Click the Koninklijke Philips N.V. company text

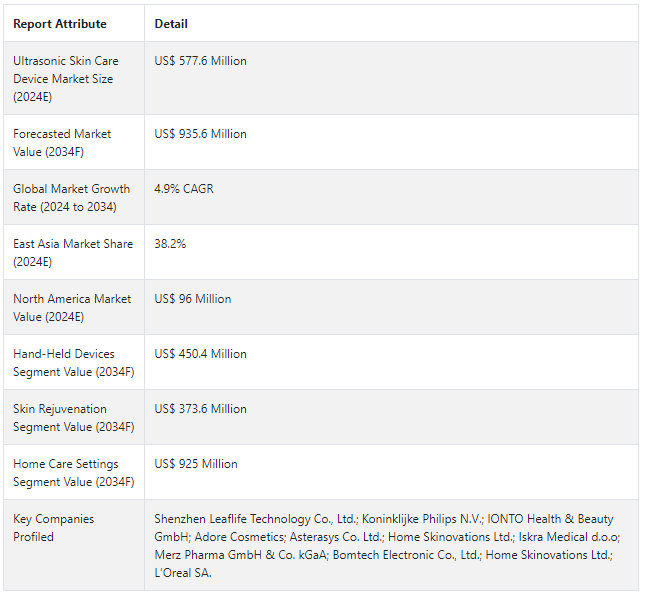point(422,519)
